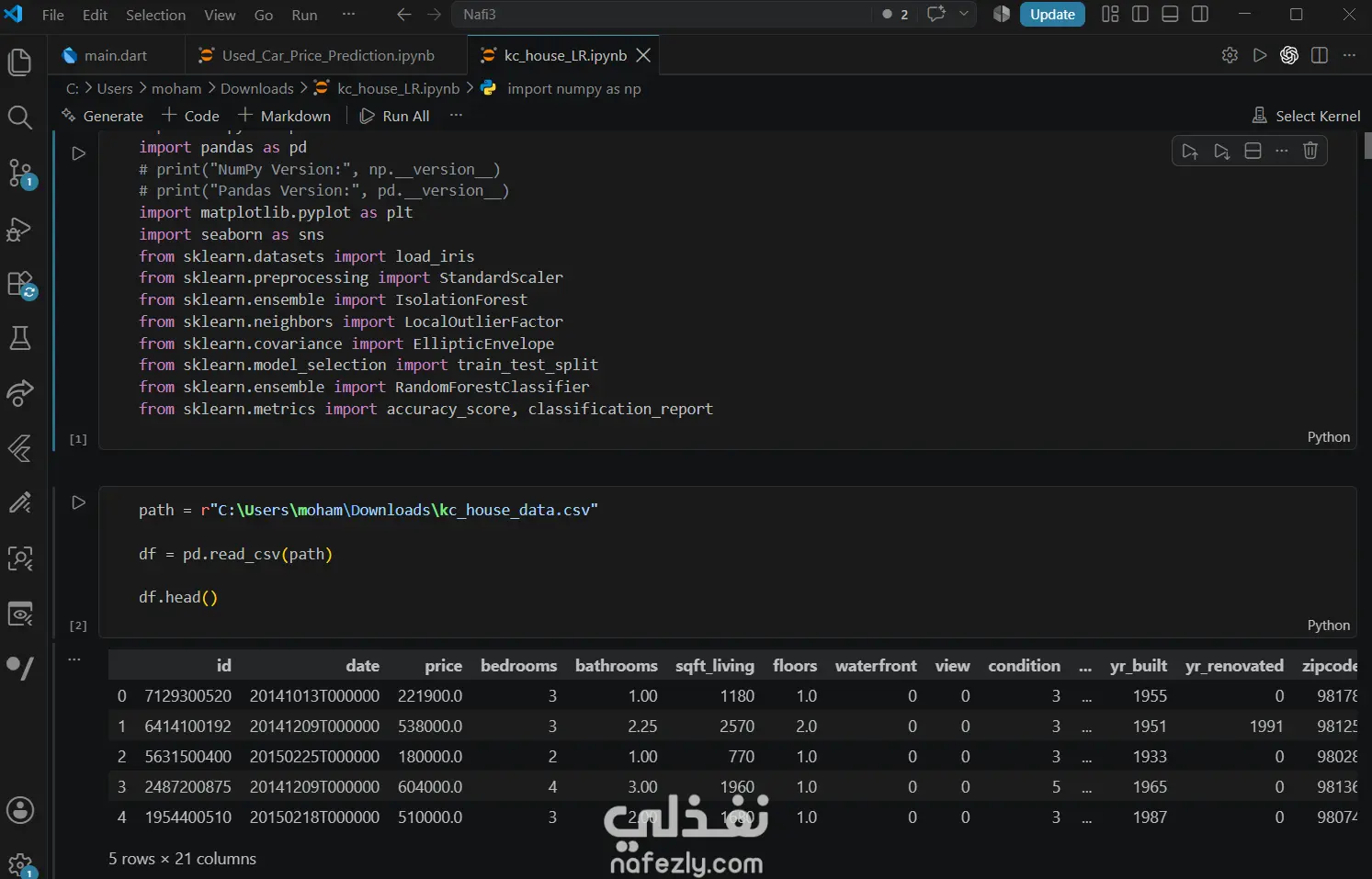
Task: Open the View menu
Action: pos(220,15)
